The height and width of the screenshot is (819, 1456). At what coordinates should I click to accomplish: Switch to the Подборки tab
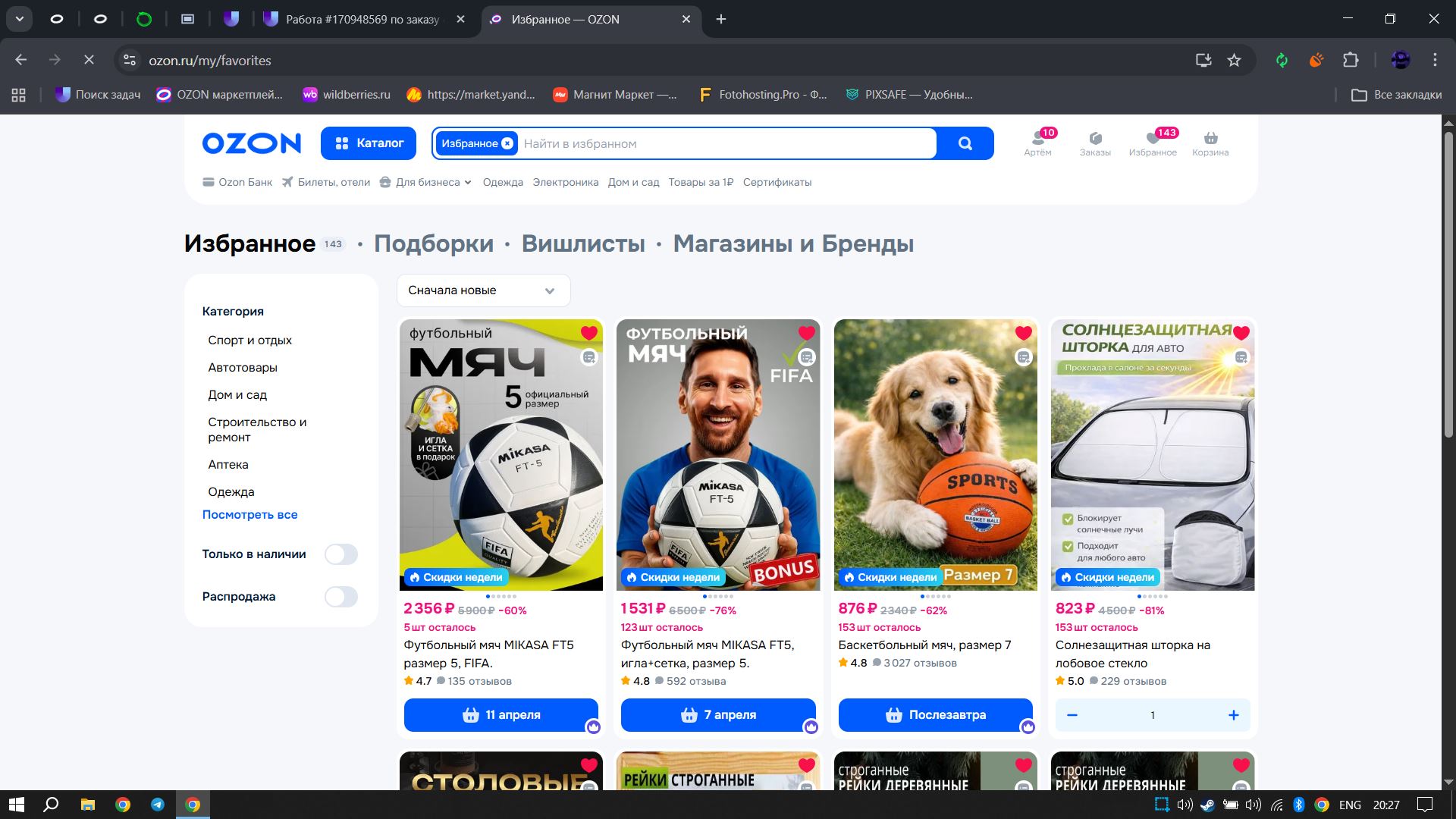coord(433,244)
